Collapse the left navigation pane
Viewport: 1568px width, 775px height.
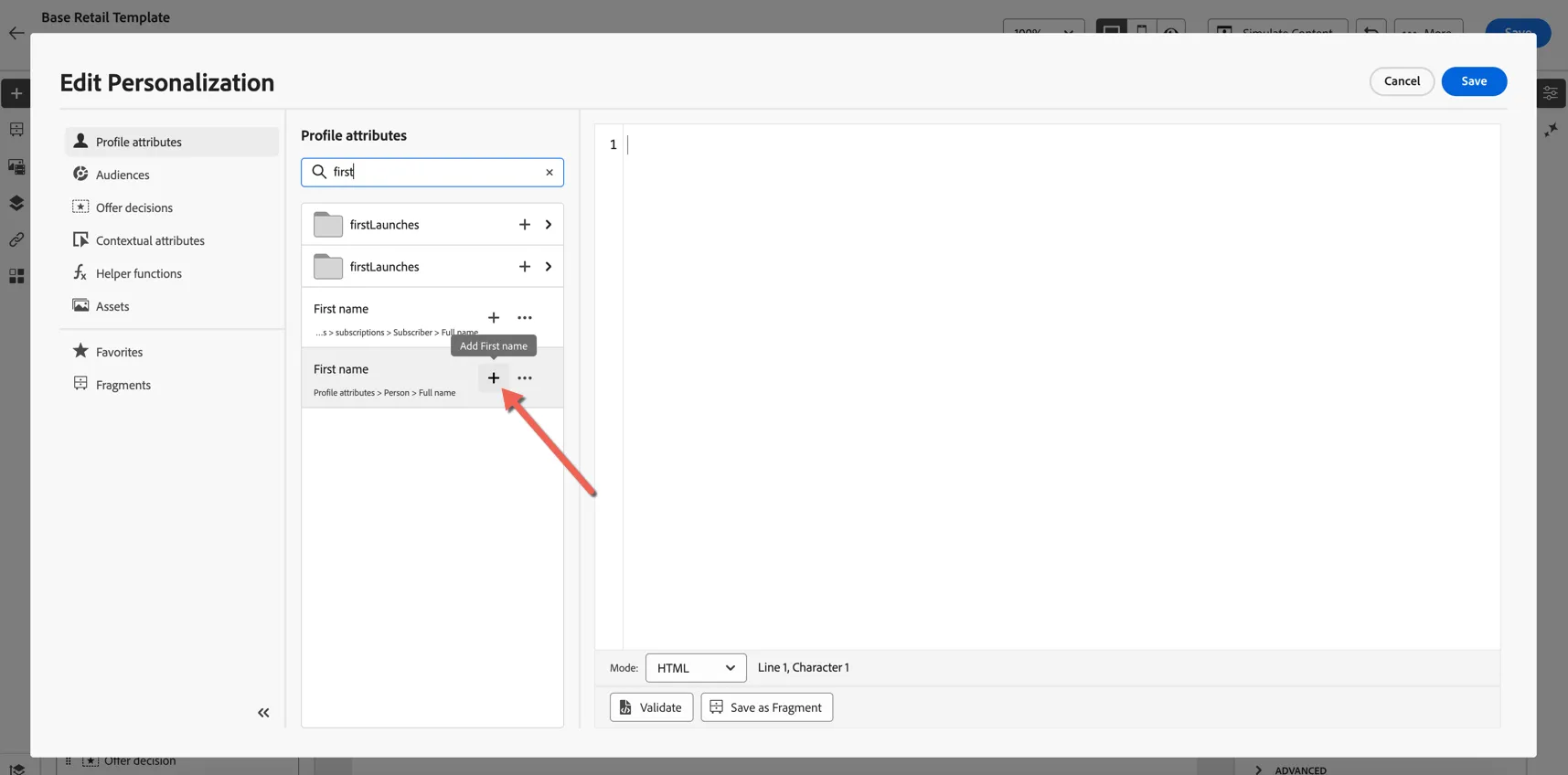pos(263,713)
